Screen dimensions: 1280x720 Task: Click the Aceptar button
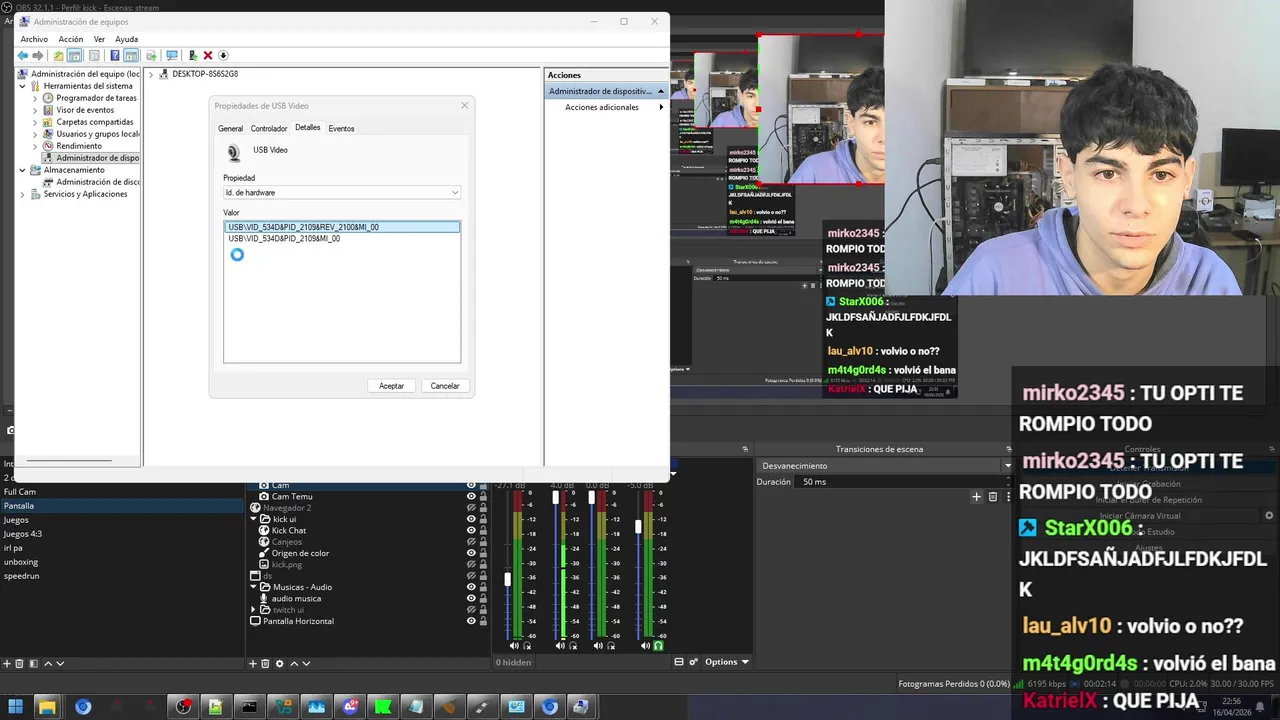click(391, 386)
